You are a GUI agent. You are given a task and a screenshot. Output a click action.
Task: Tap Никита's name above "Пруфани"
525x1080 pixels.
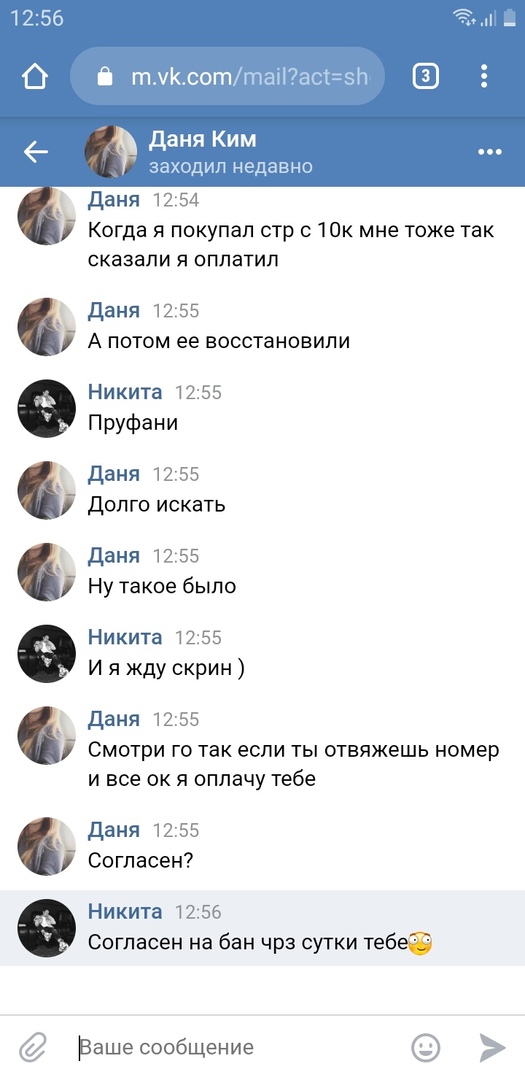(125, 392)
